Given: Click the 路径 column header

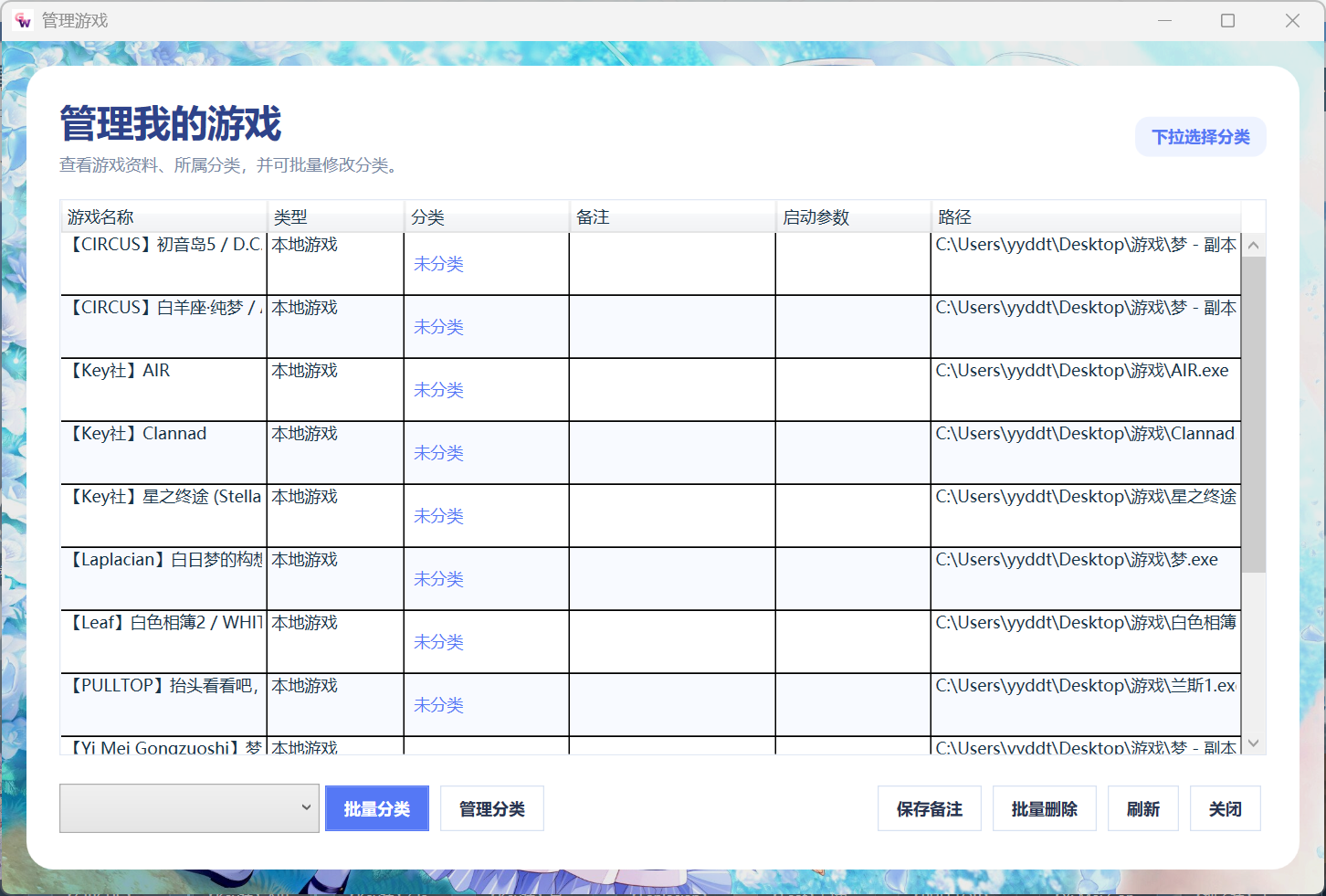Looking at the screenshot, I should tap(1086, 217).
